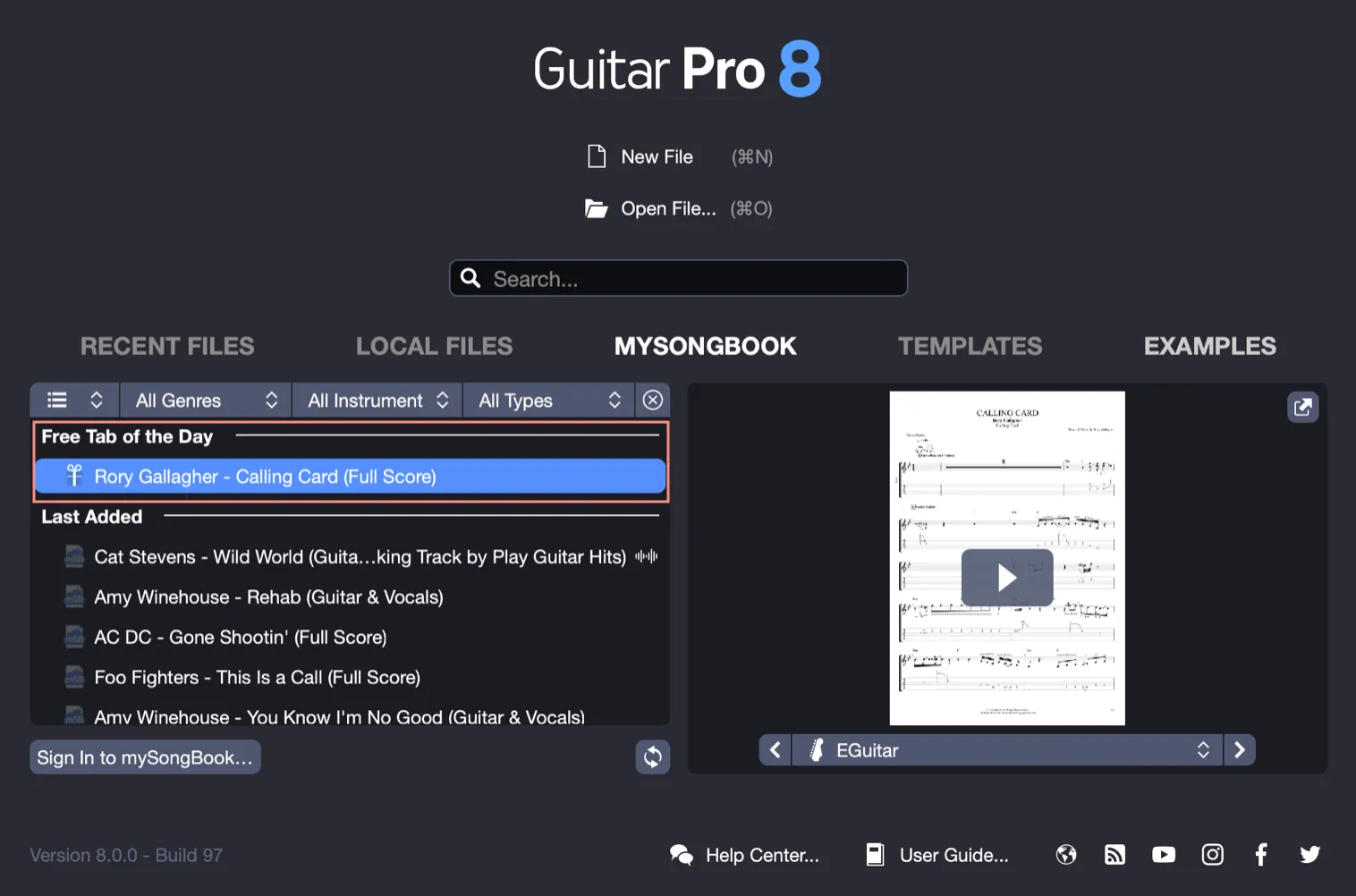The width and height of the screenshot is (1356, 896).
Task: Click the mSB file icon beside Cat Stevens
Action: pos(74,556)
